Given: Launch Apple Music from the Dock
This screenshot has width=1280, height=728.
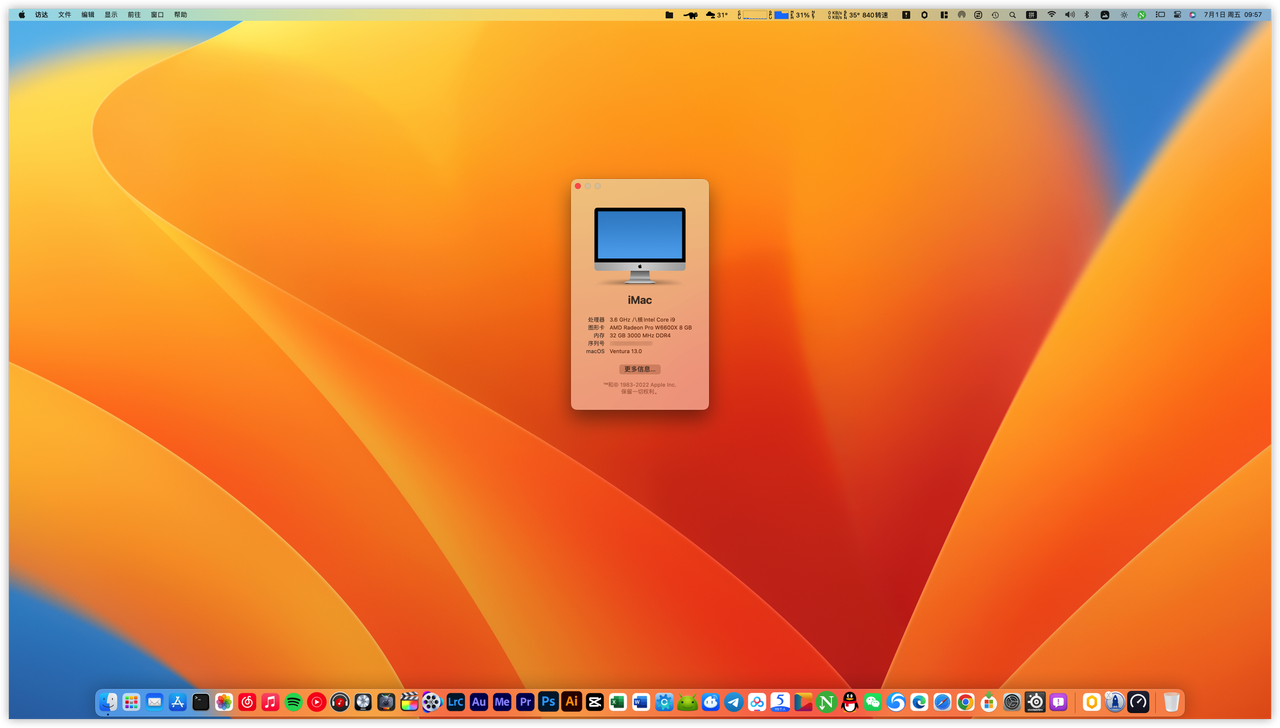Looking at the screenshot, I should point(270,702).
